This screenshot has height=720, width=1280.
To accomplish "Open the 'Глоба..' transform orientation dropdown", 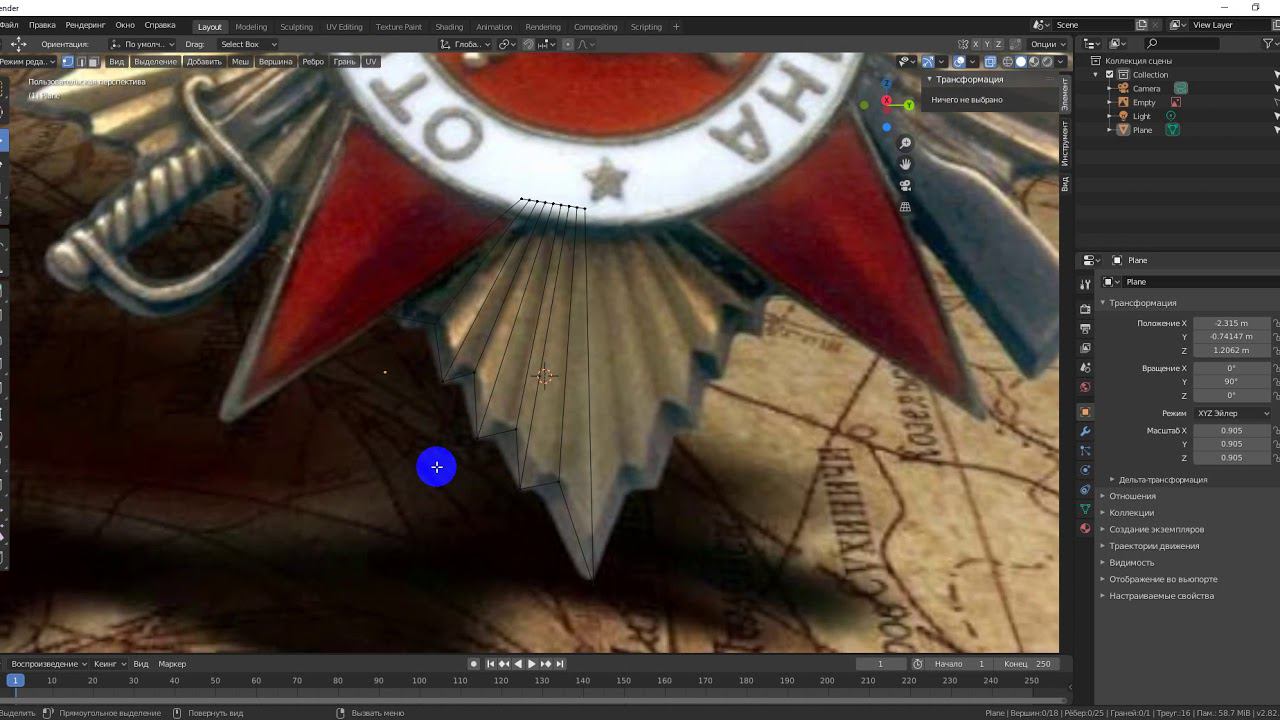I will (465, 44).
